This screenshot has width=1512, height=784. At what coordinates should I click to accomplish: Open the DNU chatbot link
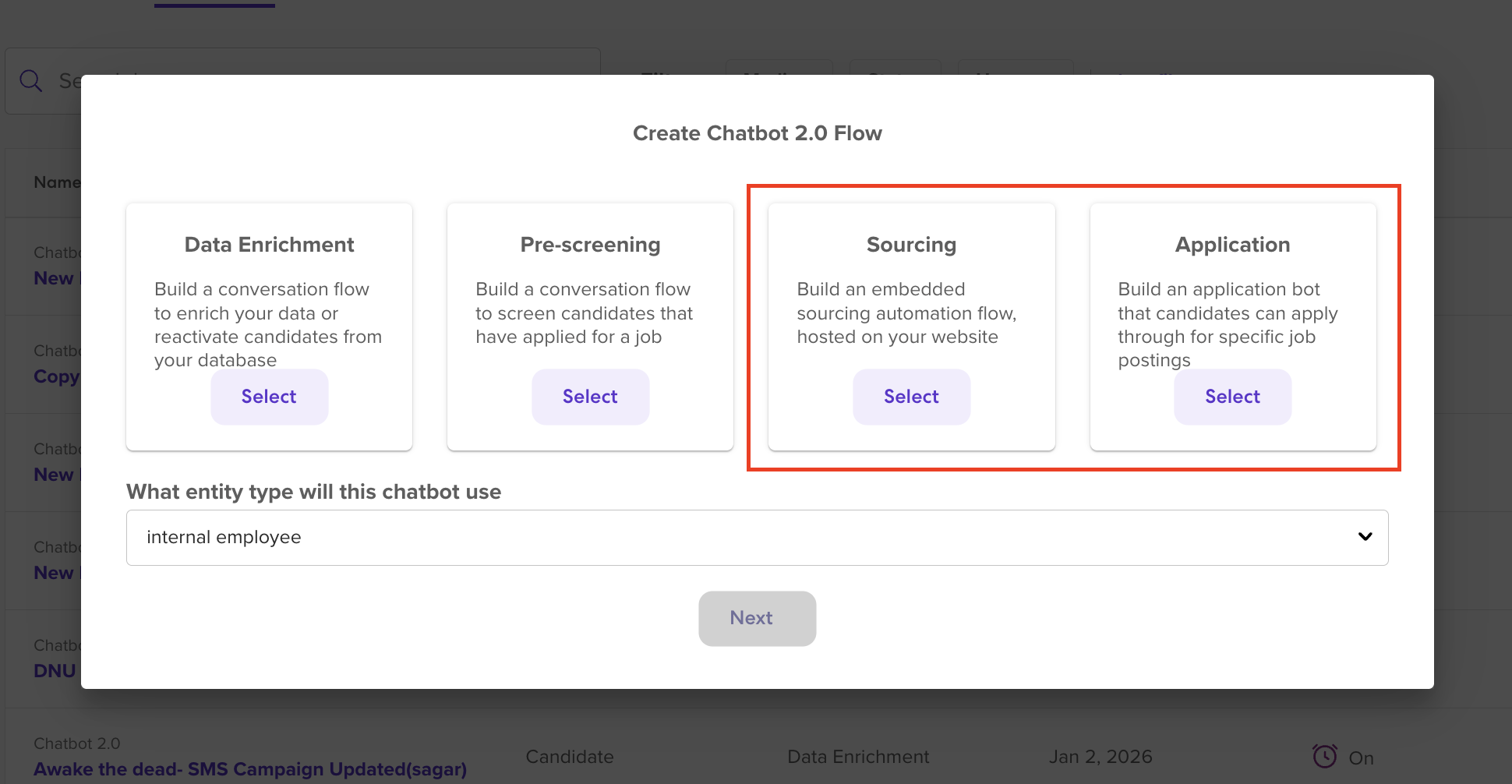(x=55, y=671)
